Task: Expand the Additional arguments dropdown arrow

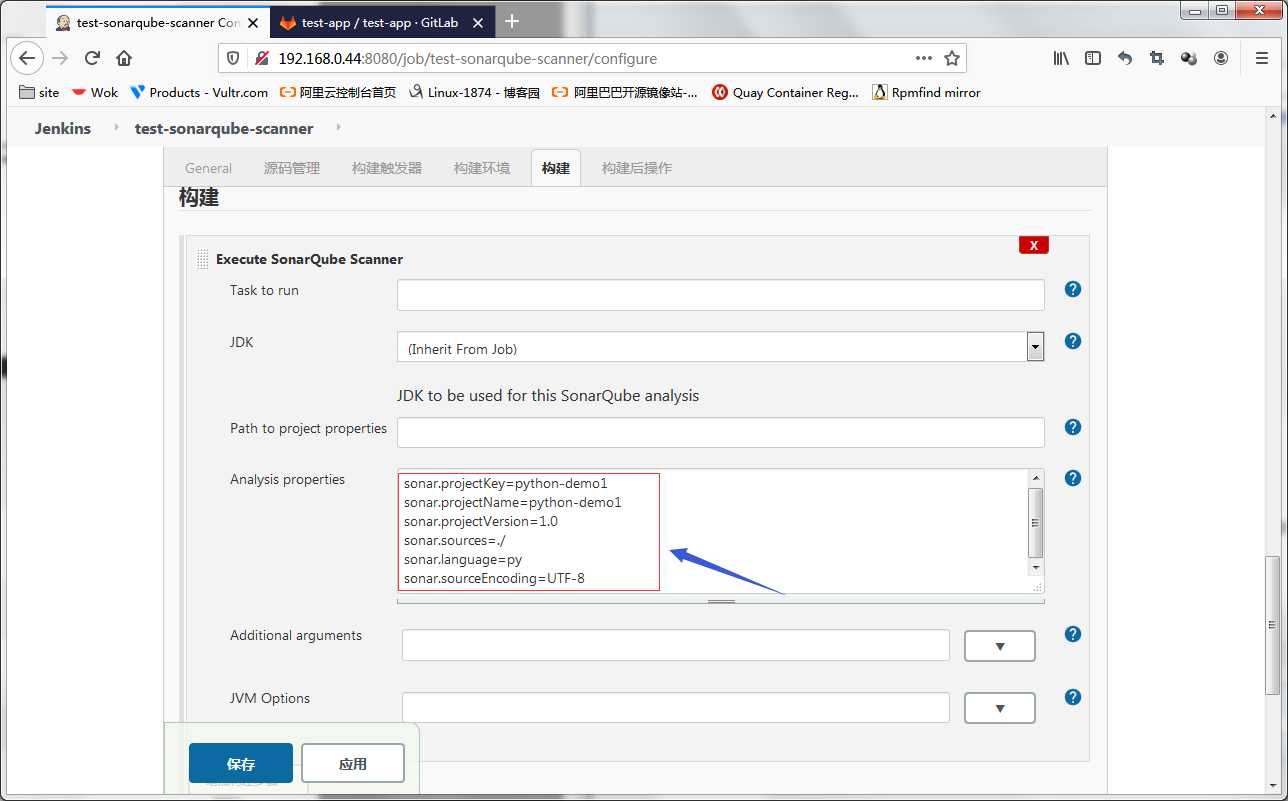Action: pyautogui.click(x=999, y=646)
